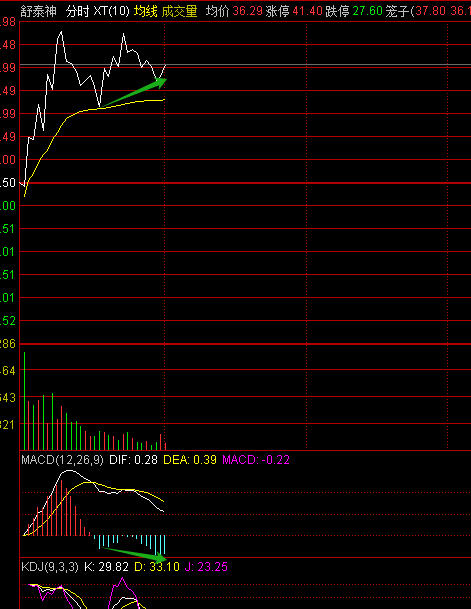The height and width of the screenshot is (609, 471).
Task: Click the 成交量 volume legend label
Action: tap(179, 11)
